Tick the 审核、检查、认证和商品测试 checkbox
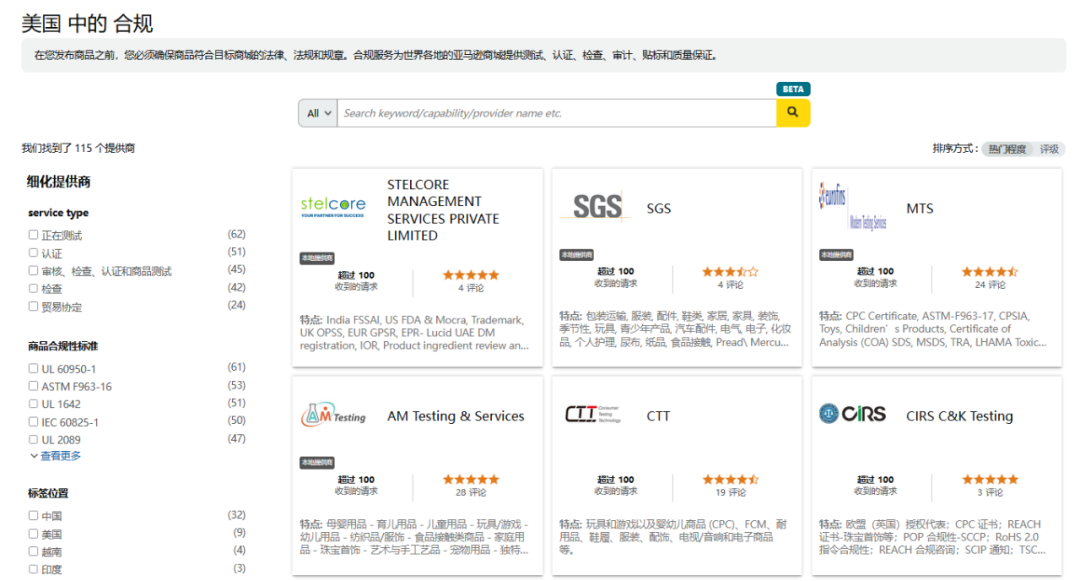The height and width of the screenshot is (581, 1080). pyautogui.click(x=33, y=271)
